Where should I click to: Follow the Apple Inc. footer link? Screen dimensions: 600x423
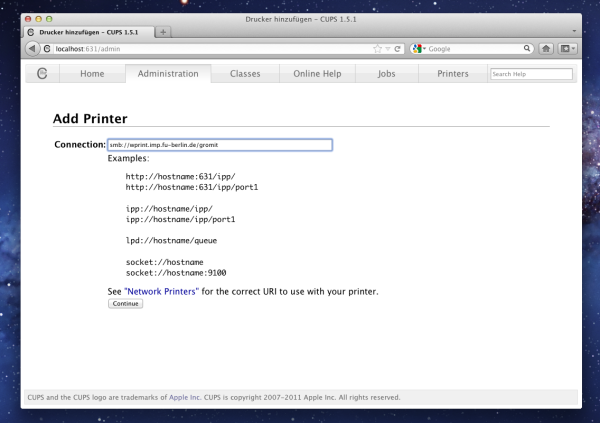point(185,397)
